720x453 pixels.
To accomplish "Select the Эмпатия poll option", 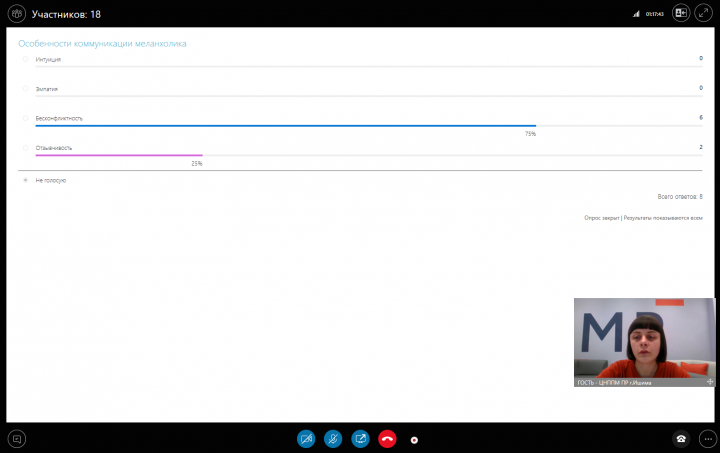I will [x=26, y=88].
